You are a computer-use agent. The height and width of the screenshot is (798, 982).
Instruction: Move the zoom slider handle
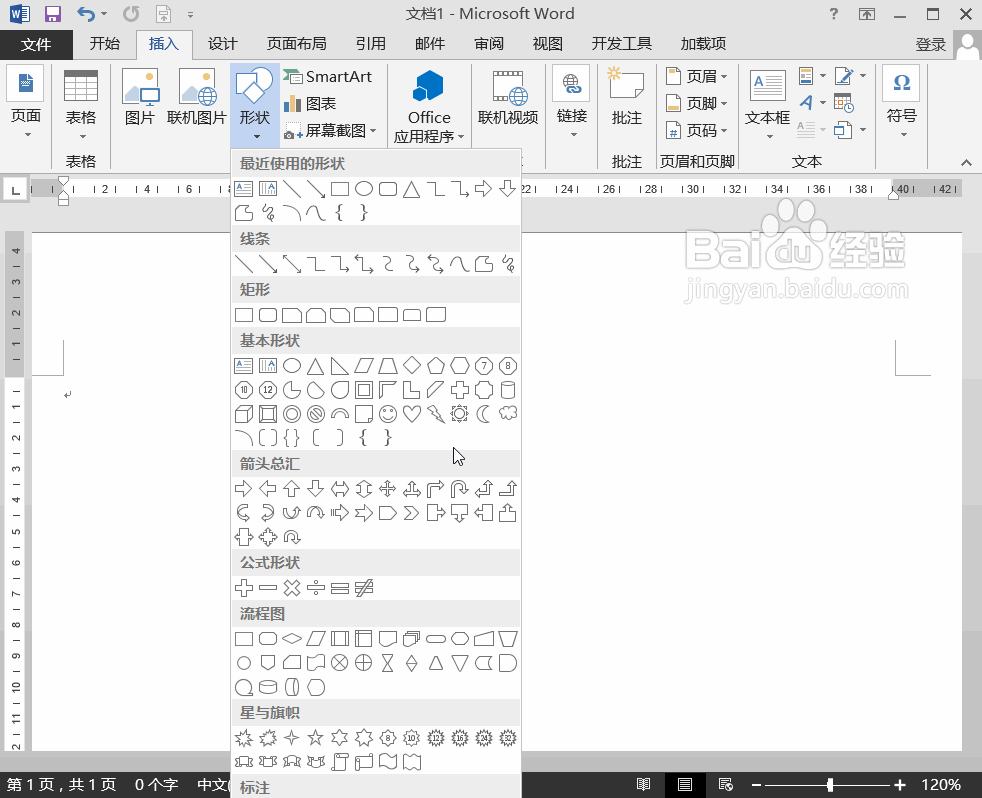pos(830,785)
